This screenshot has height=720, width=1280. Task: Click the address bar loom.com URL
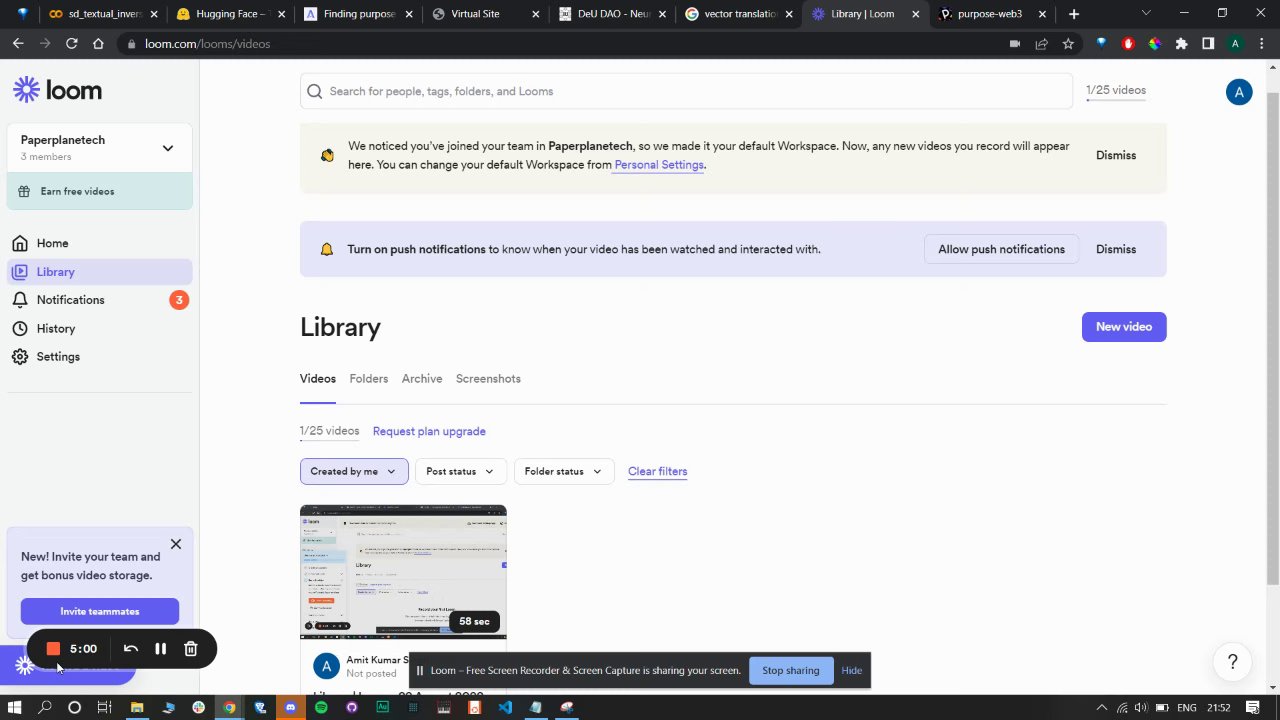click(x=207, y=44)
